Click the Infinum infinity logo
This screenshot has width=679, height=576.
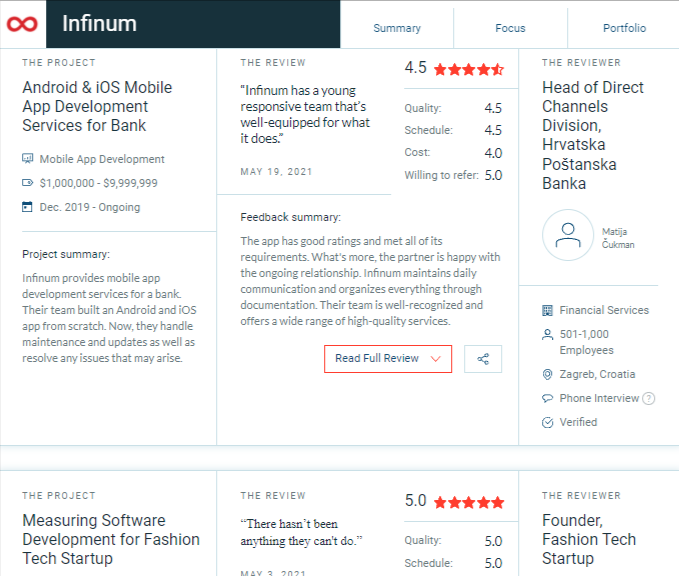tap(22, 24)
